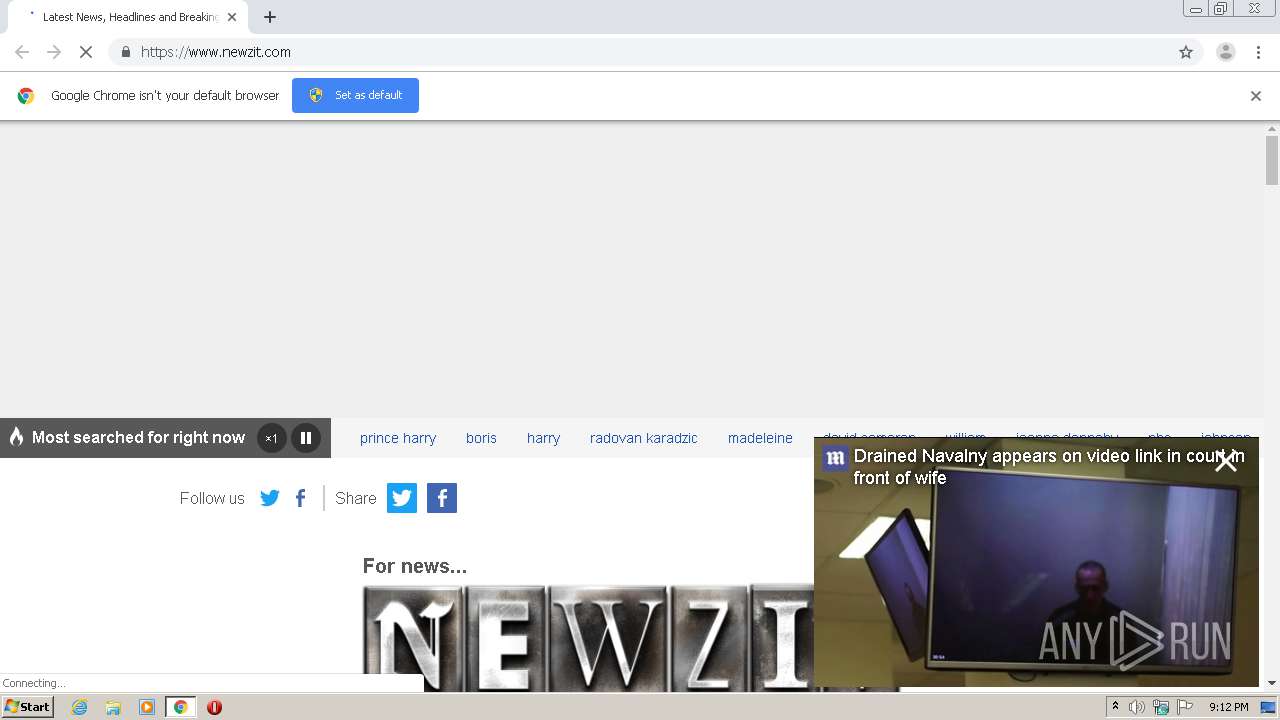Viewport: 1280px width, 720px height.
Task: Click the Mail Online video logo
Action: click(x=835, y=458)
